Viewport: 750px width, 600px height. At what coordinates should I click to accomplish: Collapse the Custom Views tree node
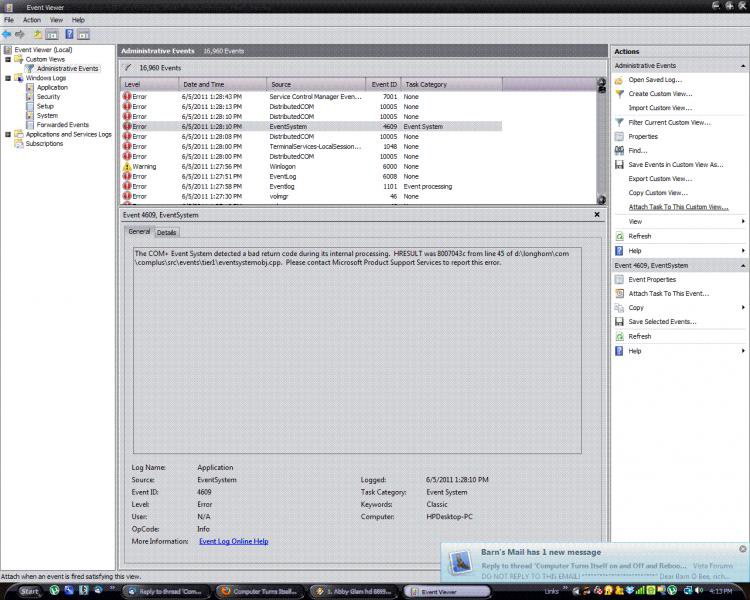point(8,59)
